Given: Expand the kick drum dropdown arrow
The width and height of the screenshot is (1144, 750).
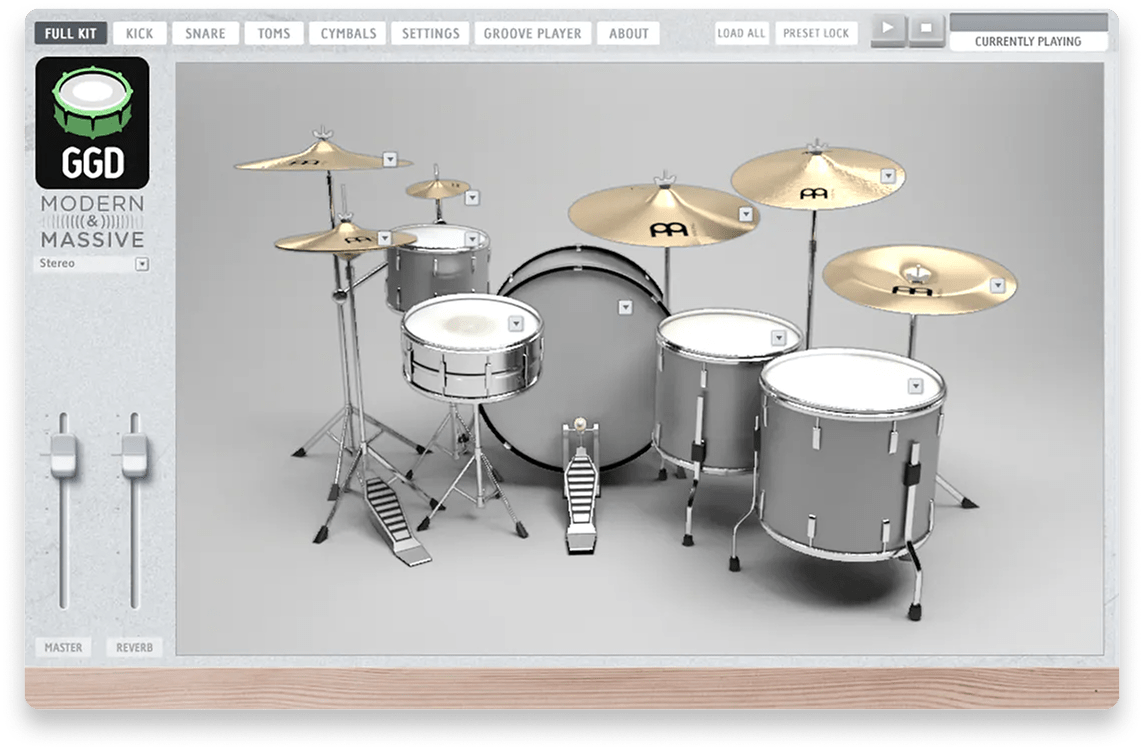Looking at the screenshot, I should coord(625,307).
